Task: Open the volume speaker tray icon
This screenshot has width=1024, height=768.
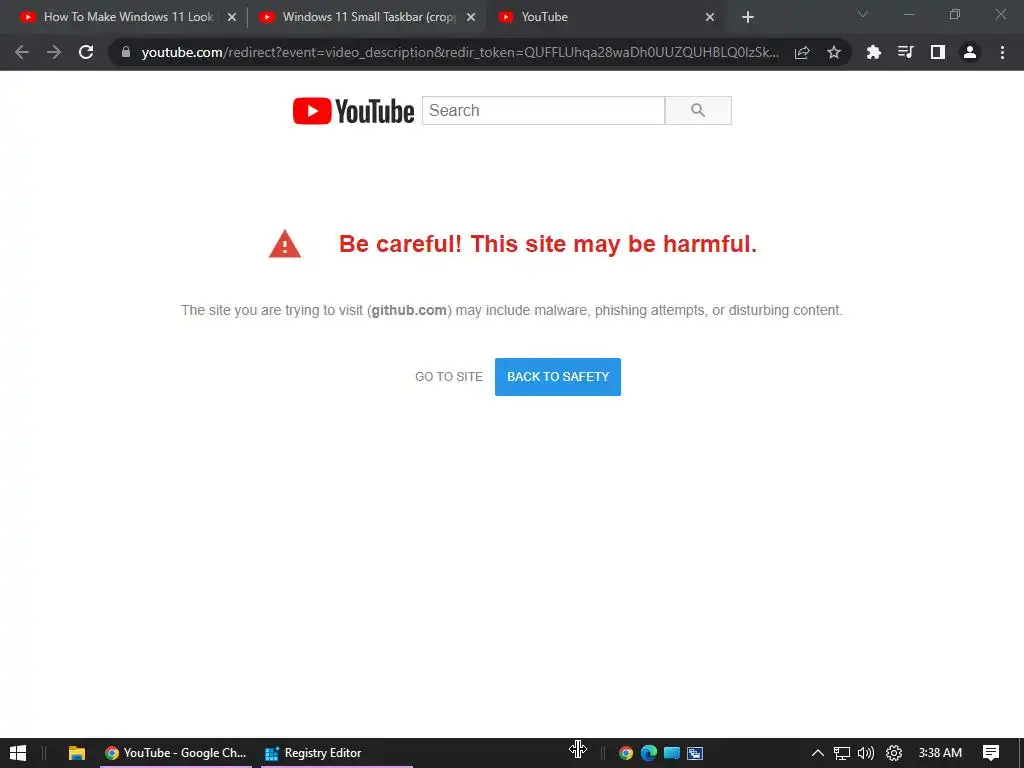Action: (x=866, y=753)
